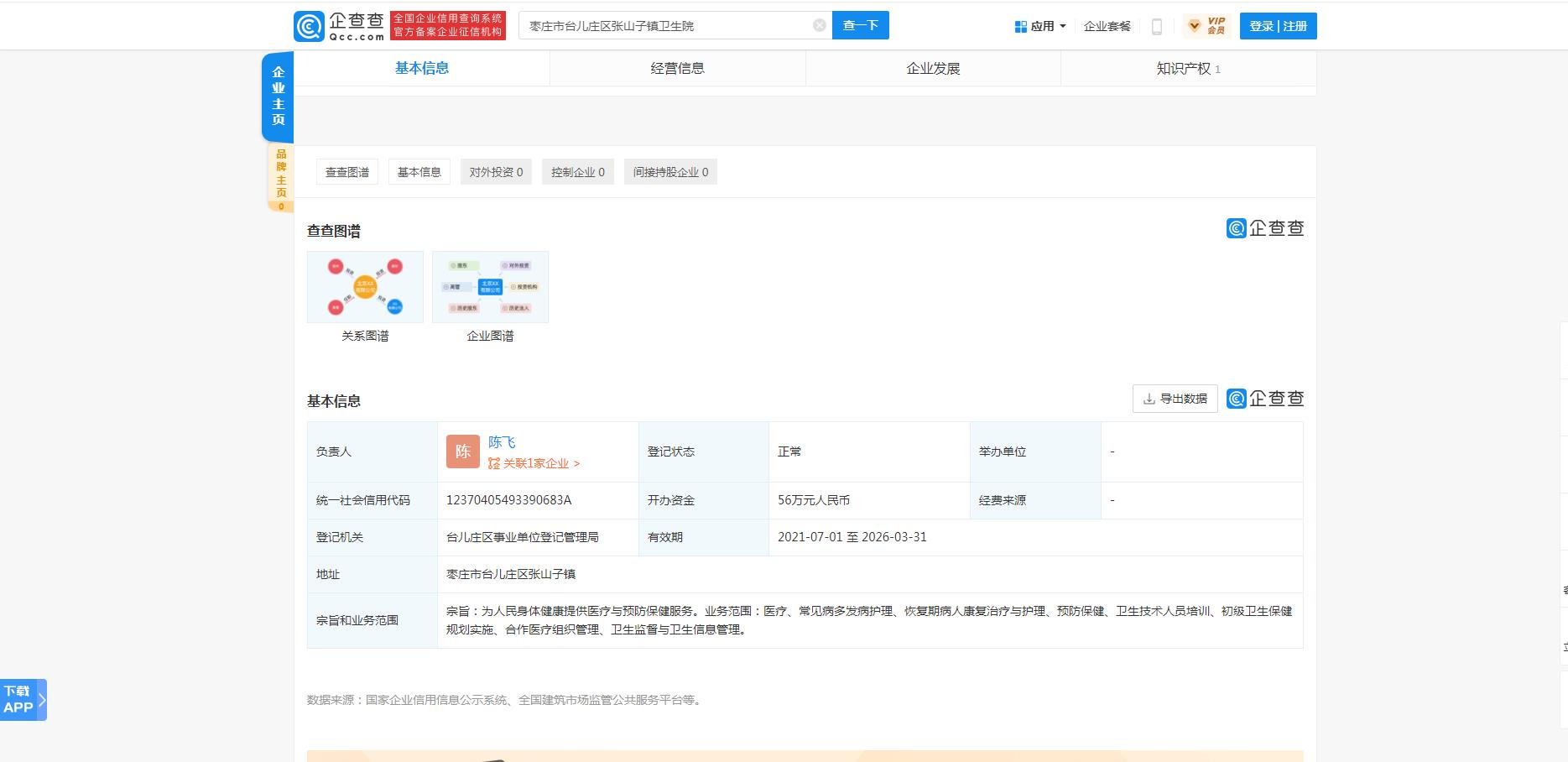Expand the 应用 dropdown menu
This screenshot has width=1568, height=762.
pyautogui.click(x=1040, y=26)
